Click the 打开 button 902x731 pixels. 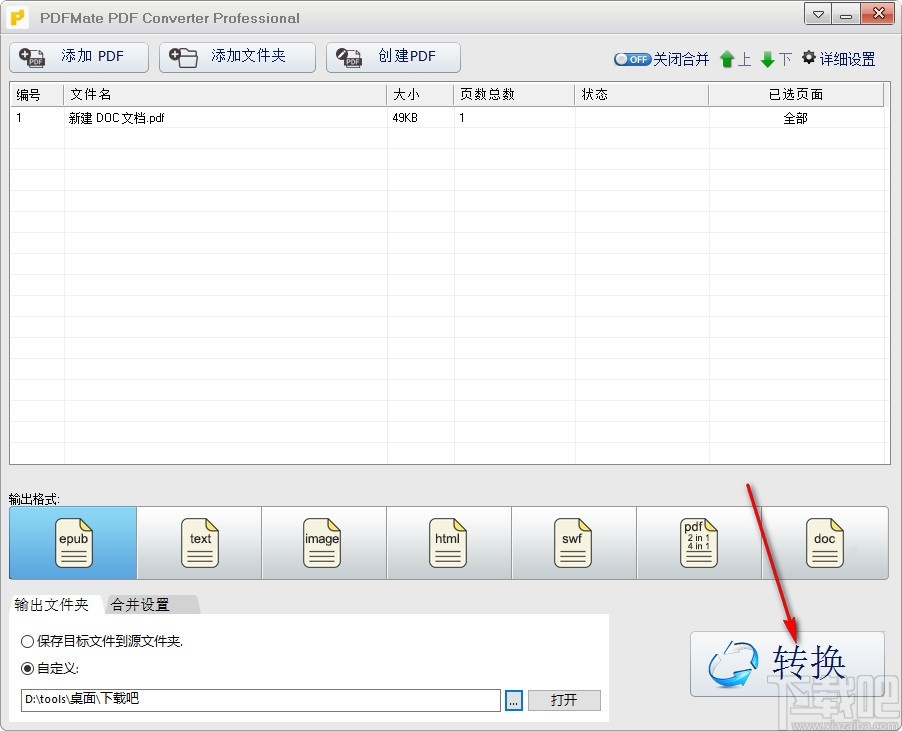(564, 701)
